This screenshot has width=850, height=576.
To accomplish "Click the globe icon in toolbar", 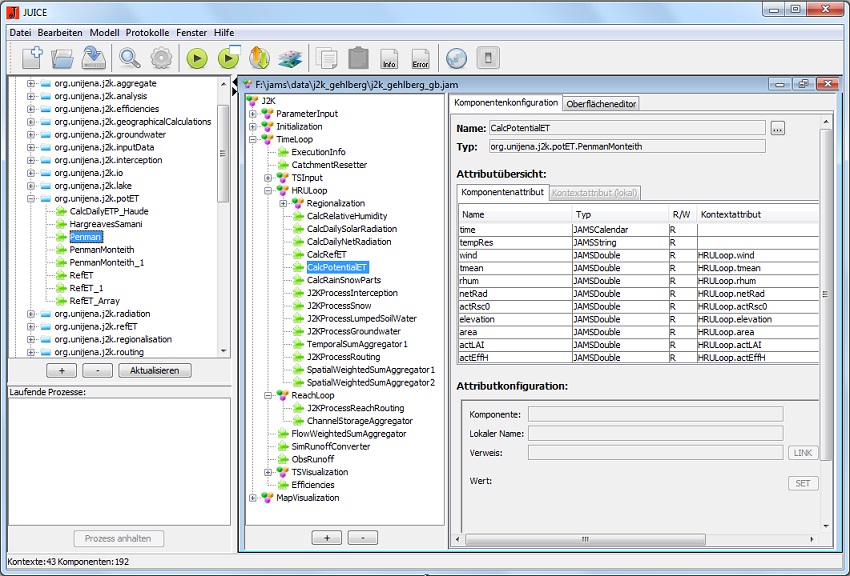I will tap(456, 58).
